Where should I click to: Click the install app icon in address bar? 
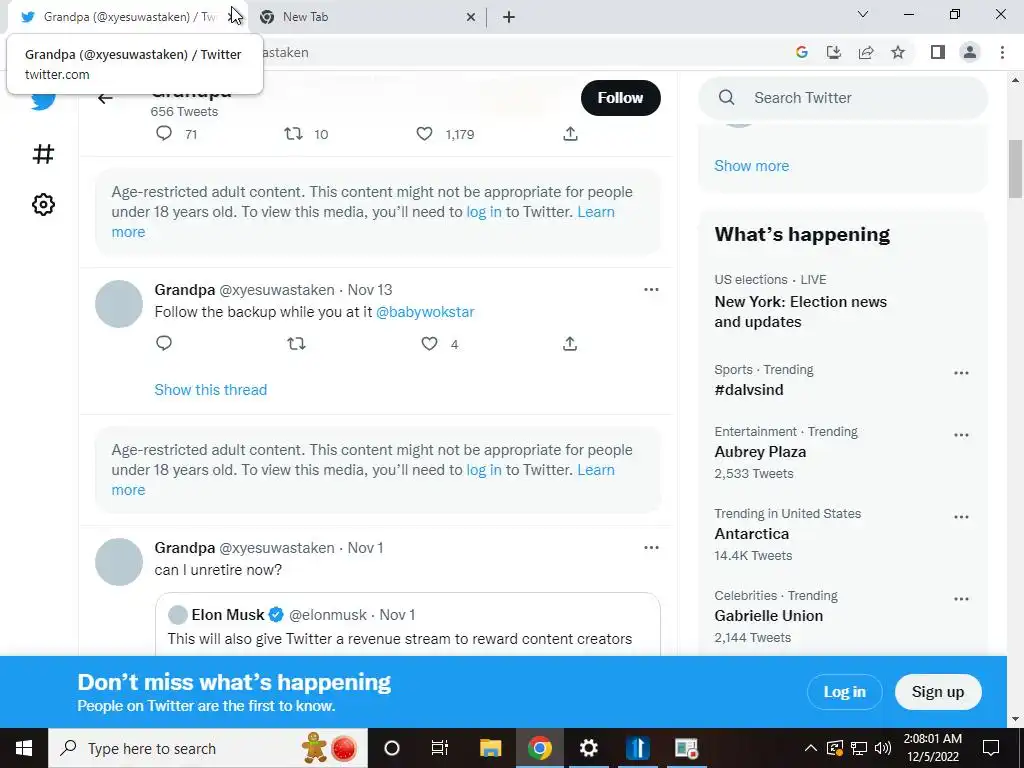(x=834, y=52)
